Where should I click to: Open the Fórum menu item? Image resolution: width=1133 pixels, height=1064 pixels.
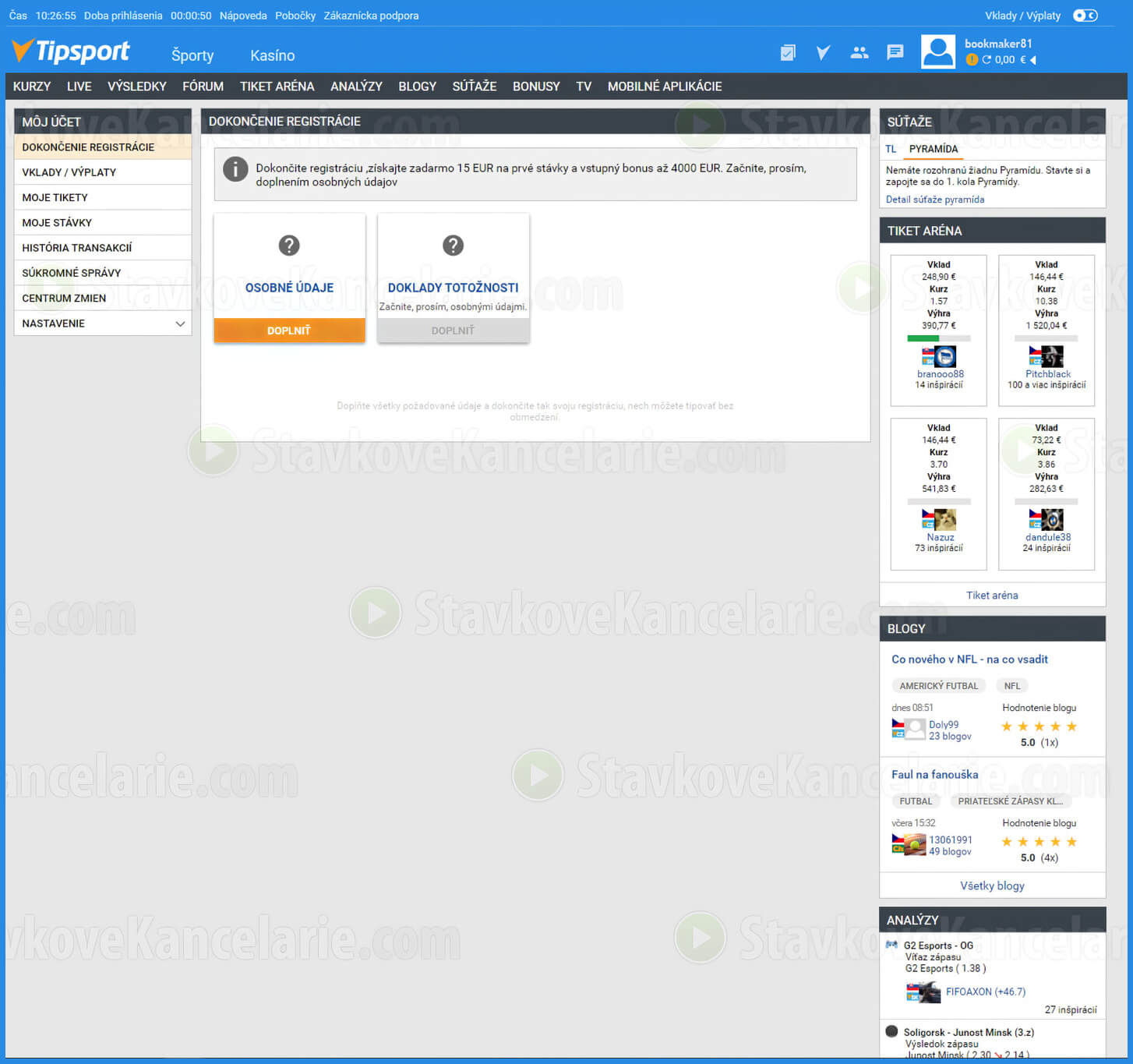click(x=203, y=87)
